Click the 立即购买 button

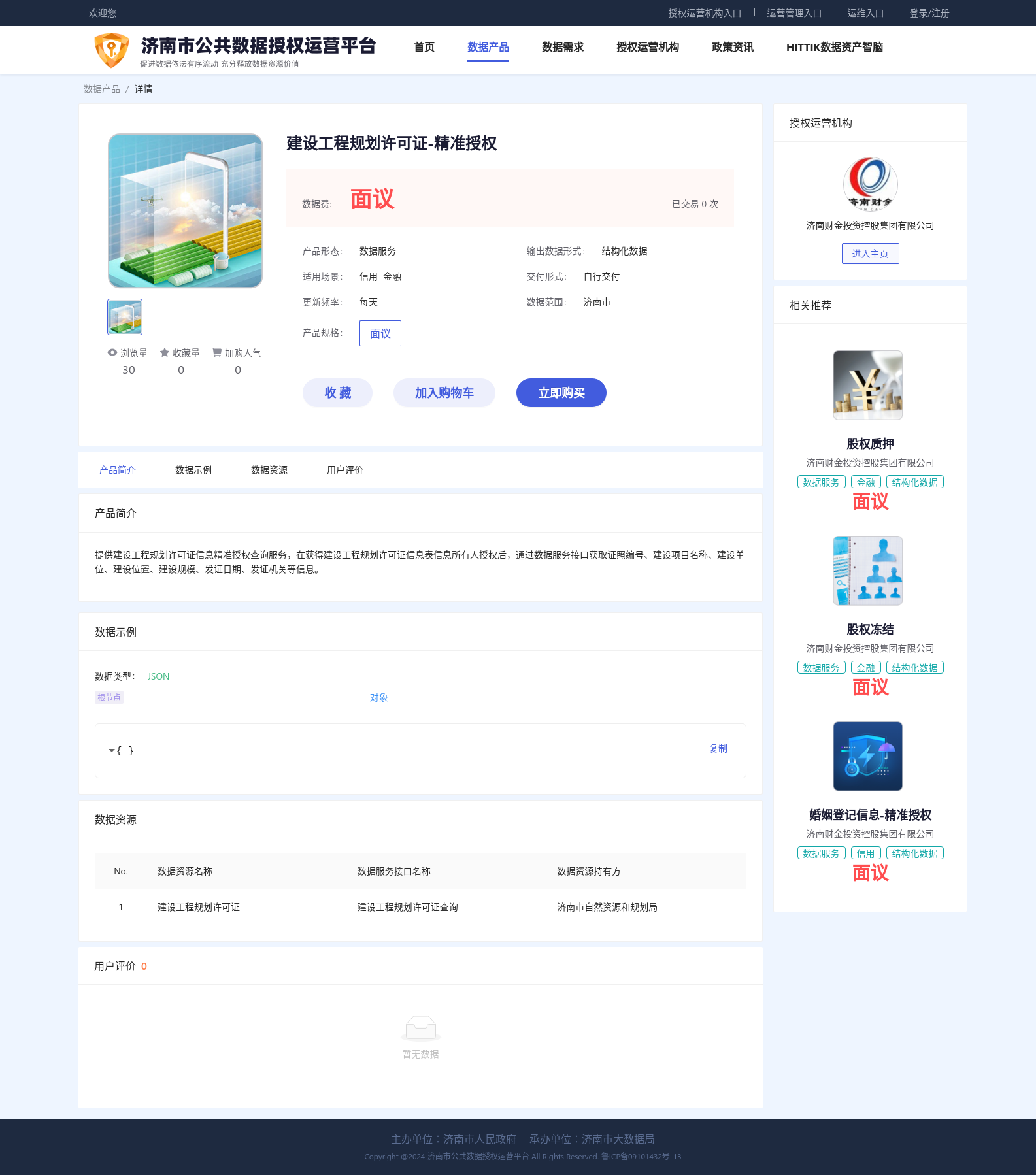click(x=561, y=393)
